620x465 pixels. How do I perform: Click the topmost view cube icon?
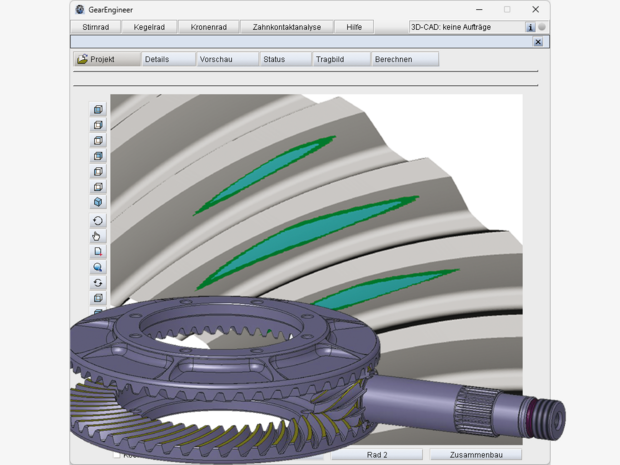click(x=98, y=110)
